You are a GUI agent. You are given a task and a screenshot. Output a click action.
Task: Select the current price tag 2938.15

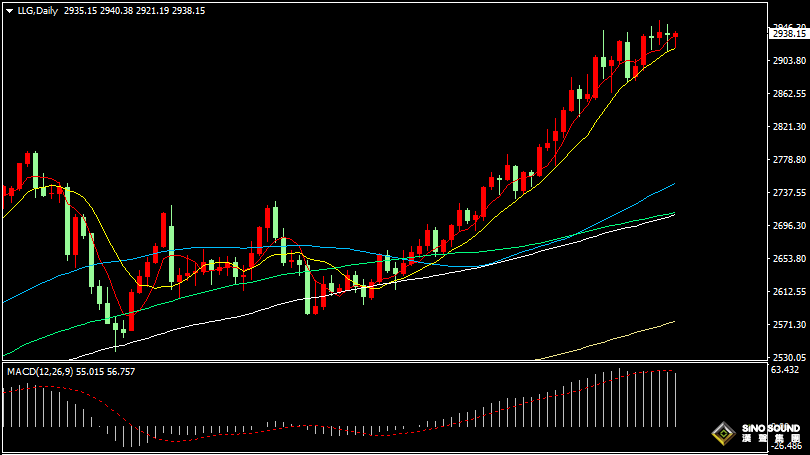[788, 34]
